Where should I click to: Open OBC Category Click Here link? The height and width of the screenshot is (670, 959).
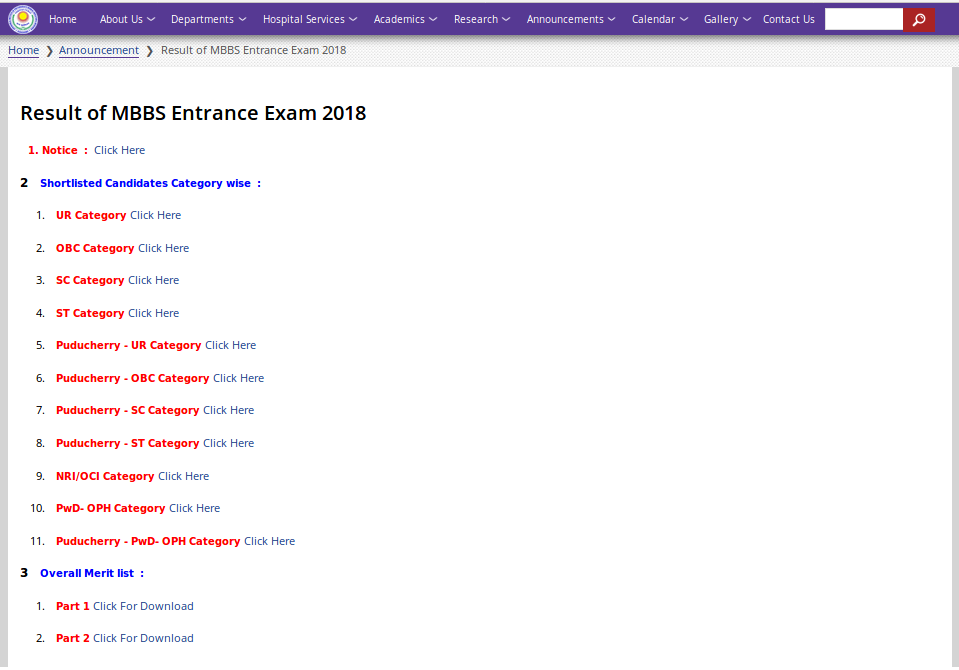click(x=163, y=248)
